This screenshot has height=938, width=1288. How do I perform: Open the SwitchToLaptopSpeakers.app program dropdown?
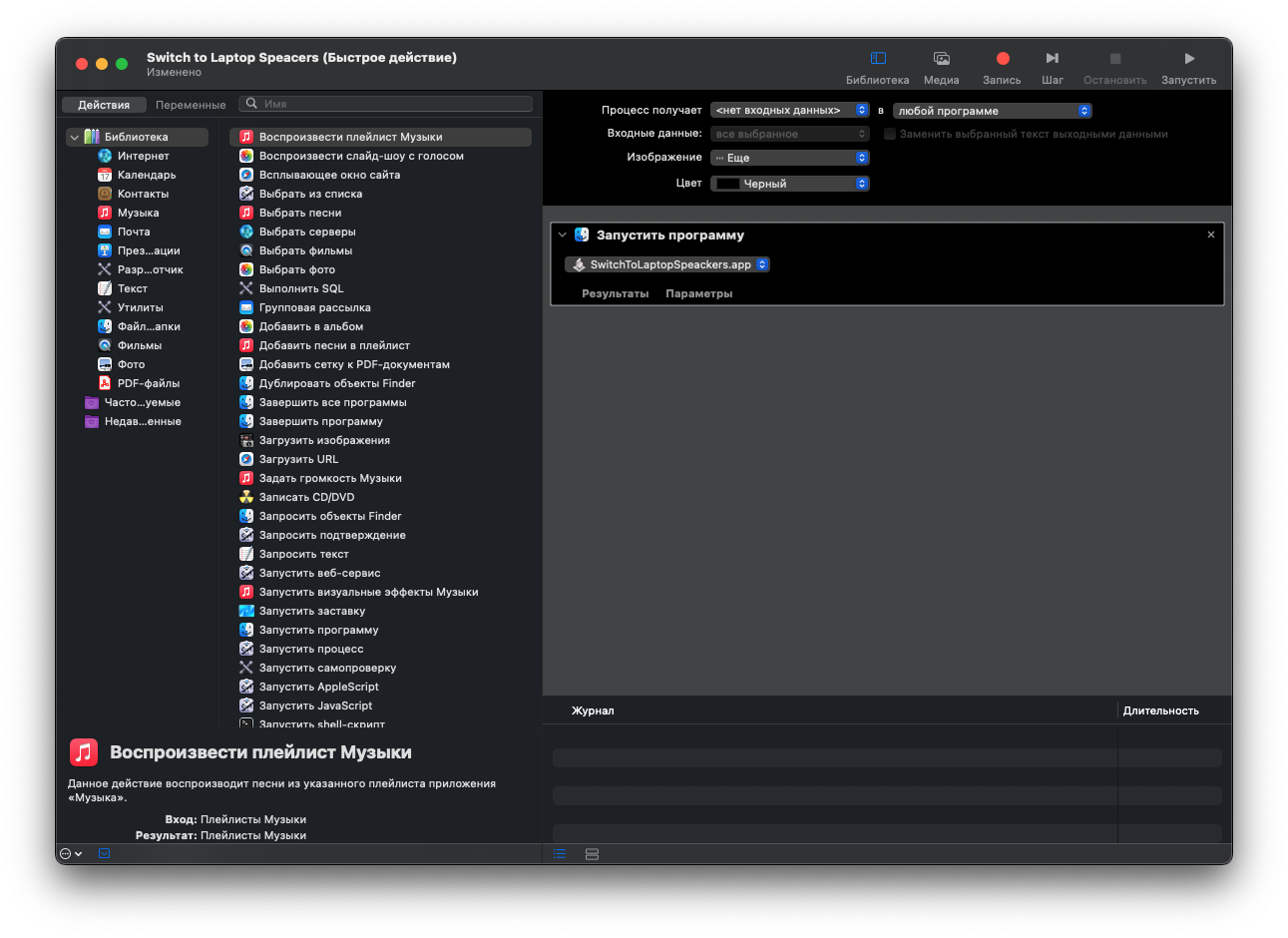coord(667,264)
